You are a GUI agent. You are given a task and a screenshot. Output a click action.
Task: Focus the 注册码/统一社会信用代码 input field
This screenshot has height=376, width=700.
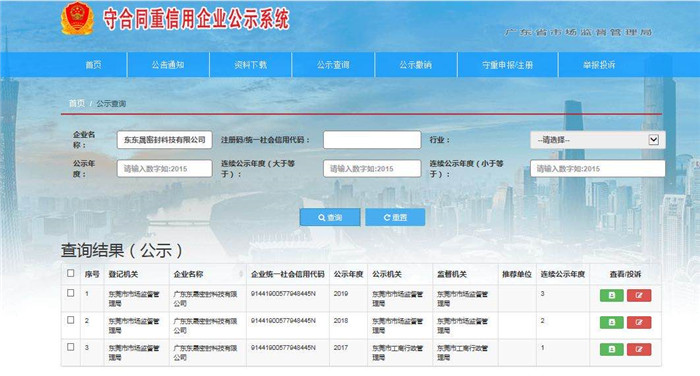click(372, 140)
